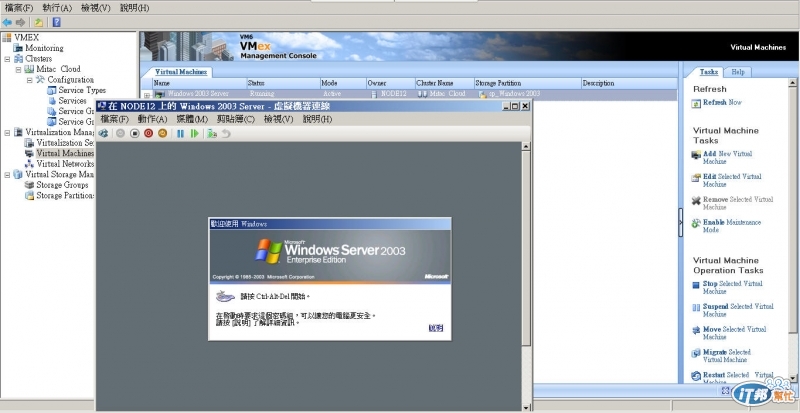Viewport: 800px width, 413px height.
Task: Click the green Reset play icon in VM toolbar
Action: click(194, 133)
